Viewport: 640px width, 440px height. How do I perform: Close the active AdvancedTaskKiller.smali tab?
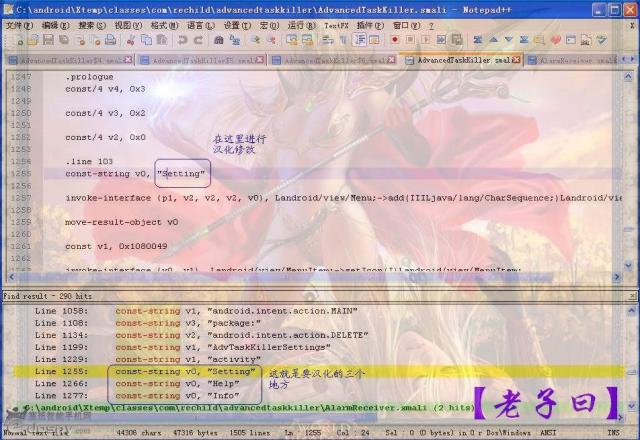point(516,60)
